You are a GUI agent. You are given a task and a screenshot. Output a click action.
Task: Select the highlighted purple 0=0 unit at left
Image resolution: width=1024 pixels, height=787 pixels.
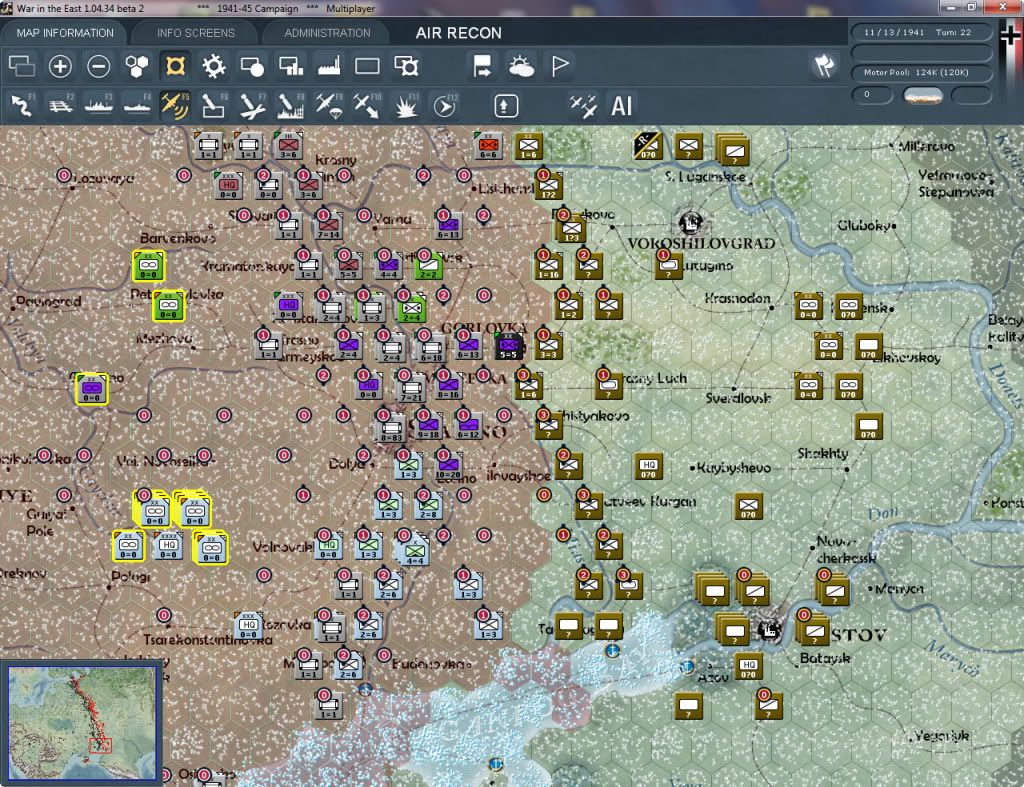coord(91,389)
